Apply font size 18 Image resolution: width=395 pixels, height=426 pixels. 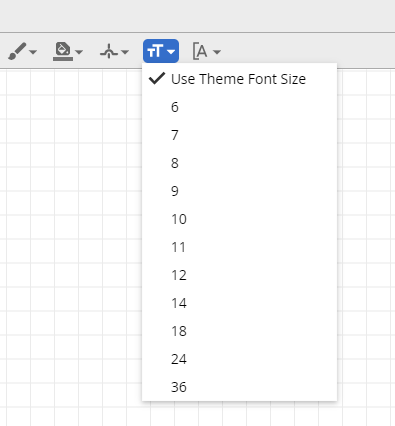tap(239, 331)
